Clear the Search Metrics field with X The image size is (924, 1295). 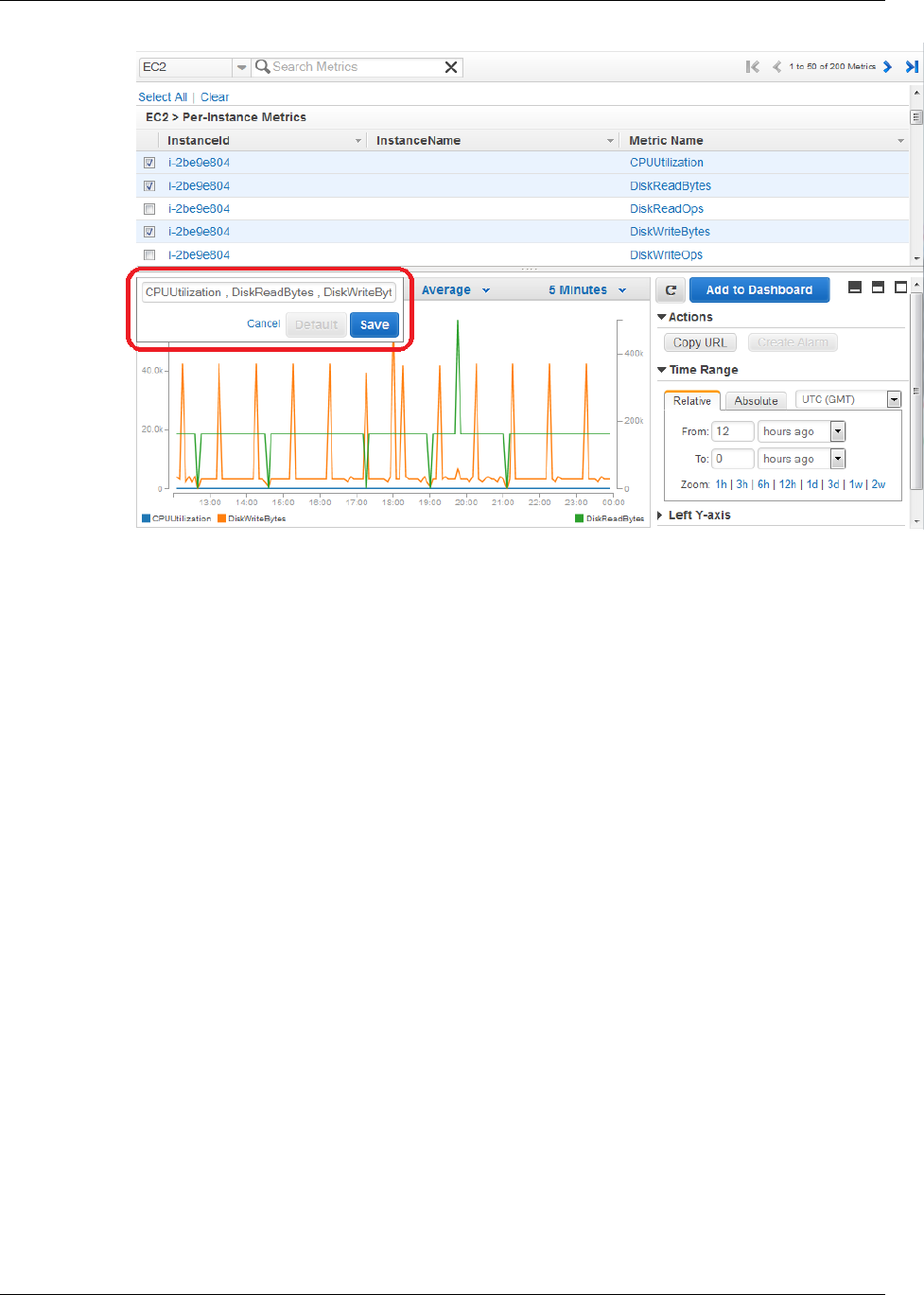click(451, 67)
